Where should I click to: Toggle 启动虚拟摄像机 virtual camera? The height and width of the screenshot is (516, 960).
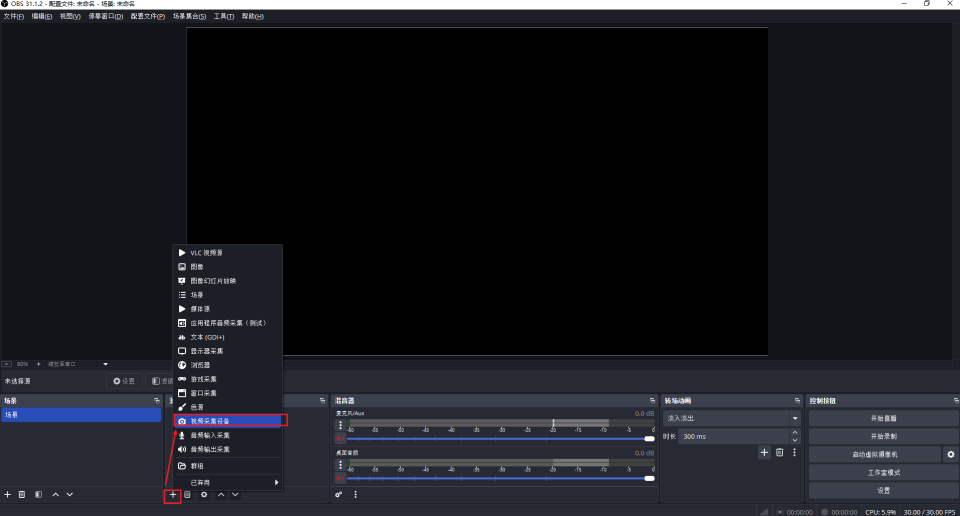[x=875, y=454]
